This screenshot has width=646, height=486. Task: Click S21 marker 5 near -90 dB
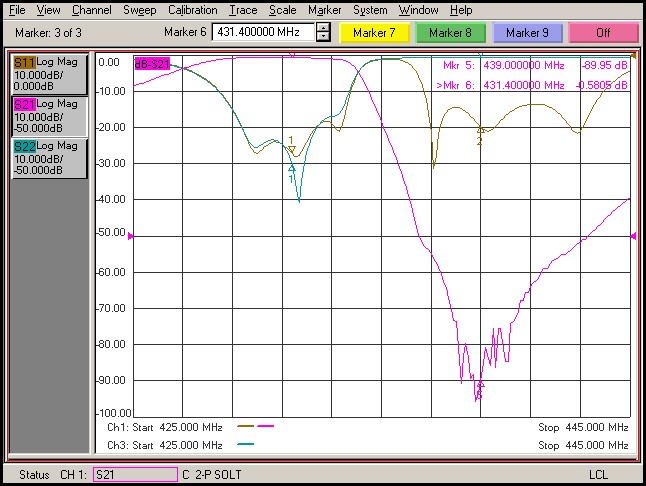click(480, 384)
